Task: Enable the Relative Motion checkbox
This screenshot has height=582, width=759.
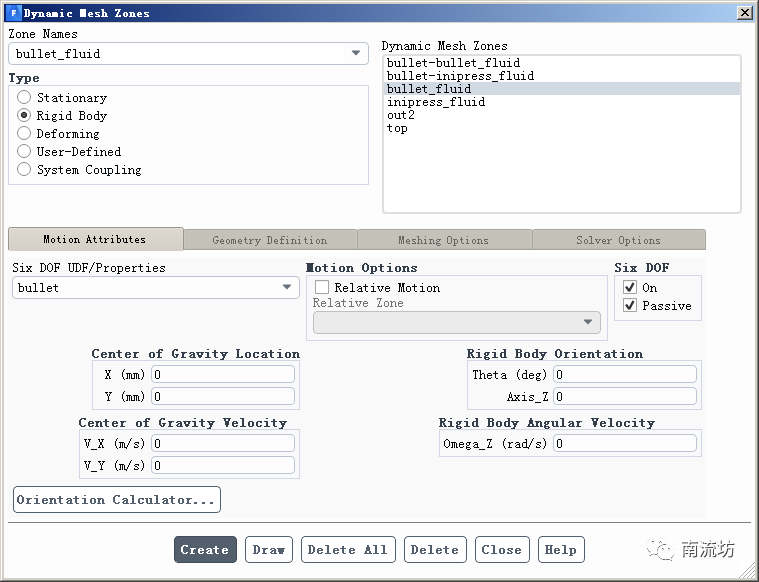Action: coord(322,288)
